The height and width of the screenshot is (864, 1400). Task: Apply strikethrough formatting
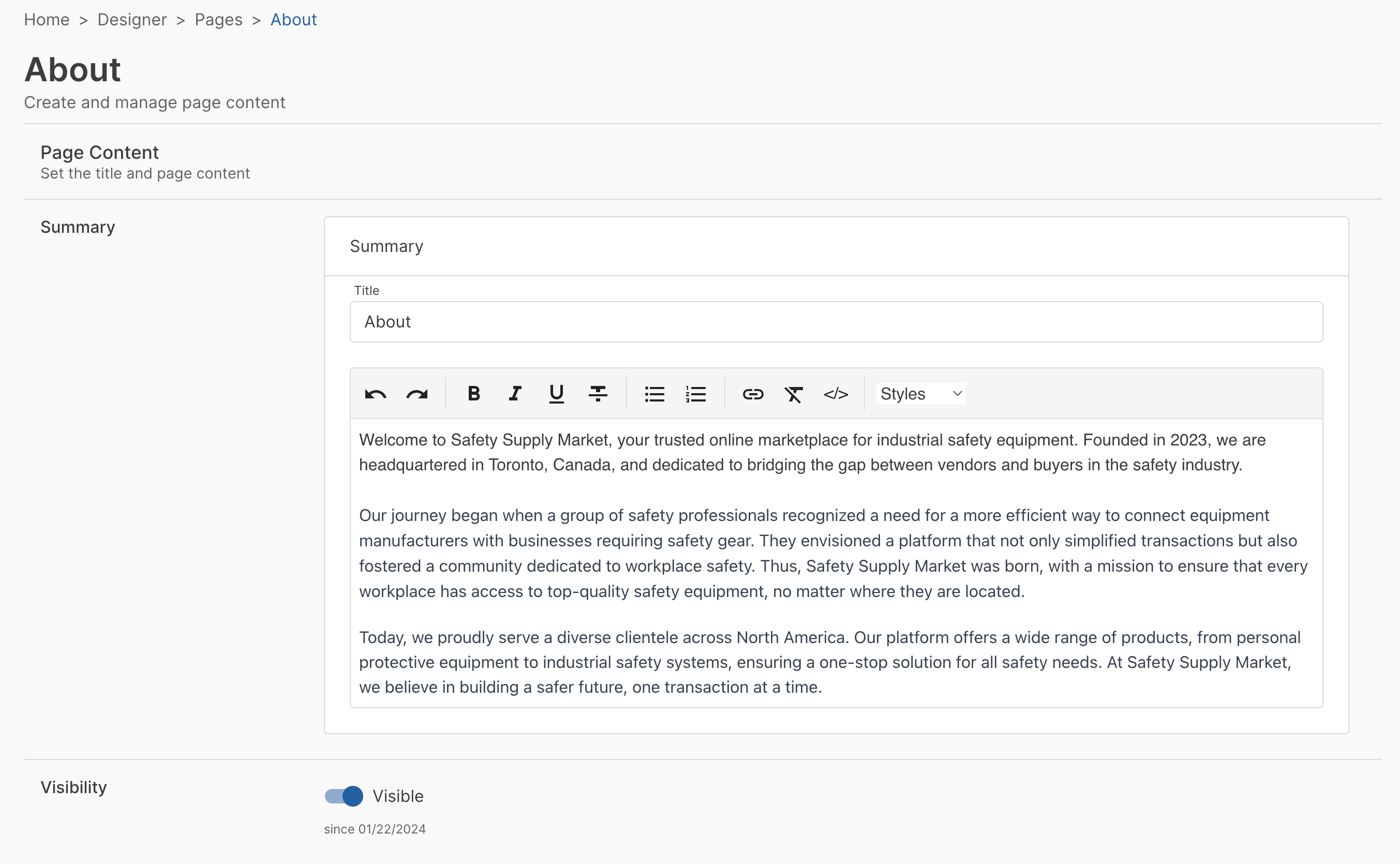click(598, 394)
